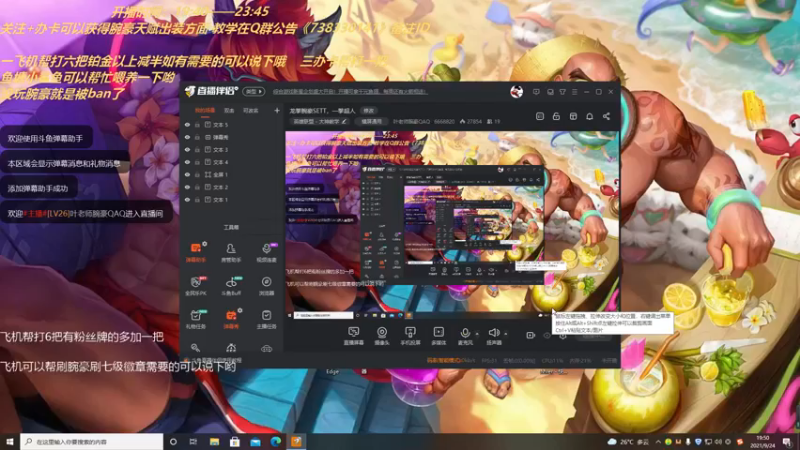Hide the 文本 2 source
Viewport: 800px width, 450px height.
187,187
